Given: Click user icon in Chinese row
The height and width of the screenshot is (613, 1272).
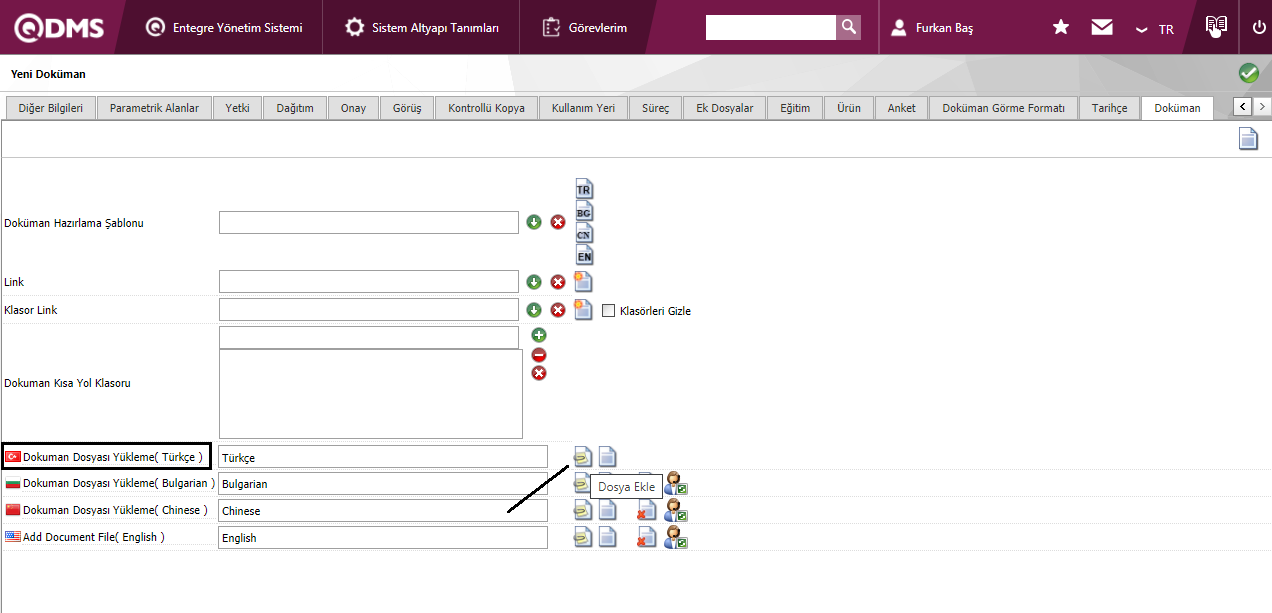Looking at the screenshot, I should point(676,511).
